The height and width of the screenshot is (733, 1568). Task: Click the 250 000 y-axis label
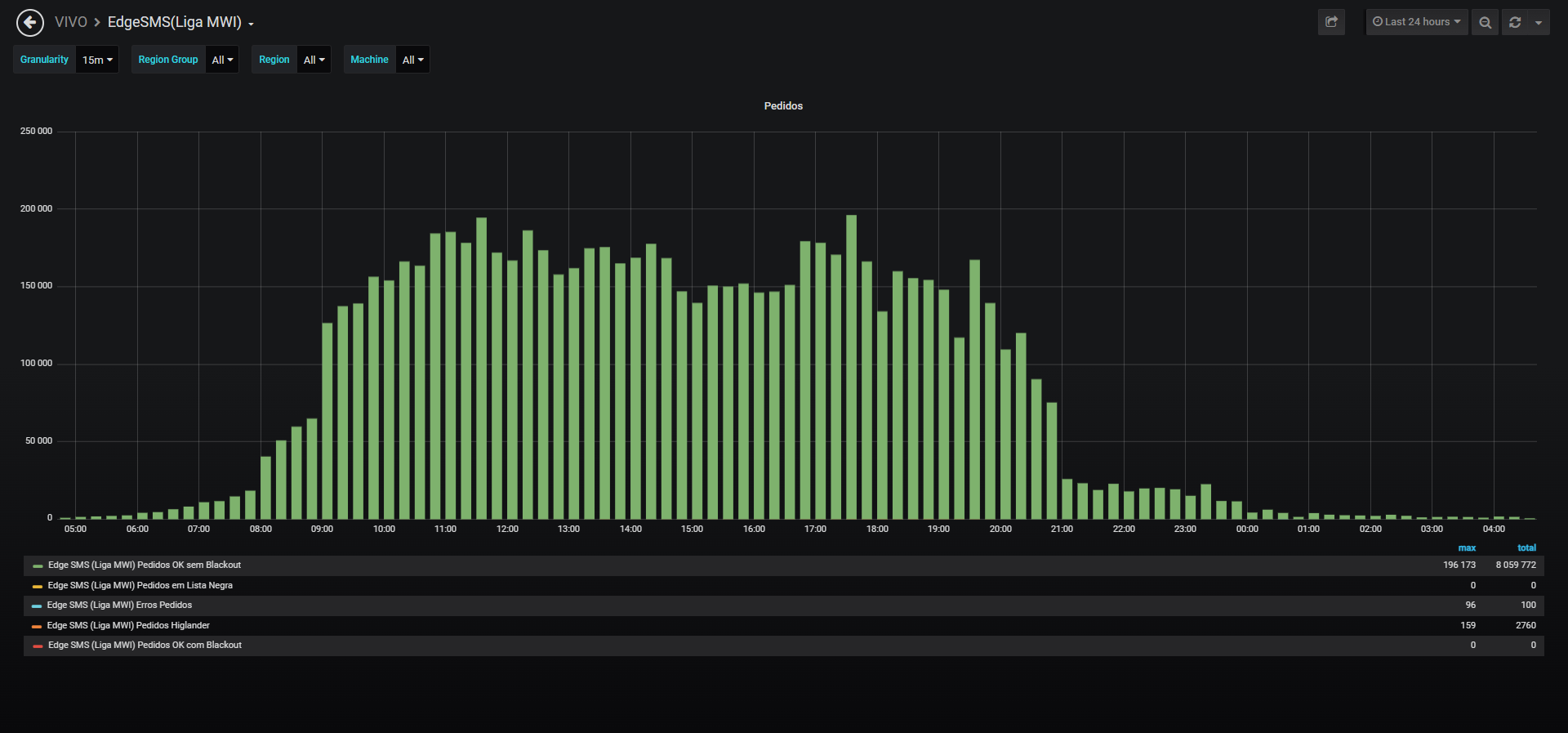[x=36, y=132]
